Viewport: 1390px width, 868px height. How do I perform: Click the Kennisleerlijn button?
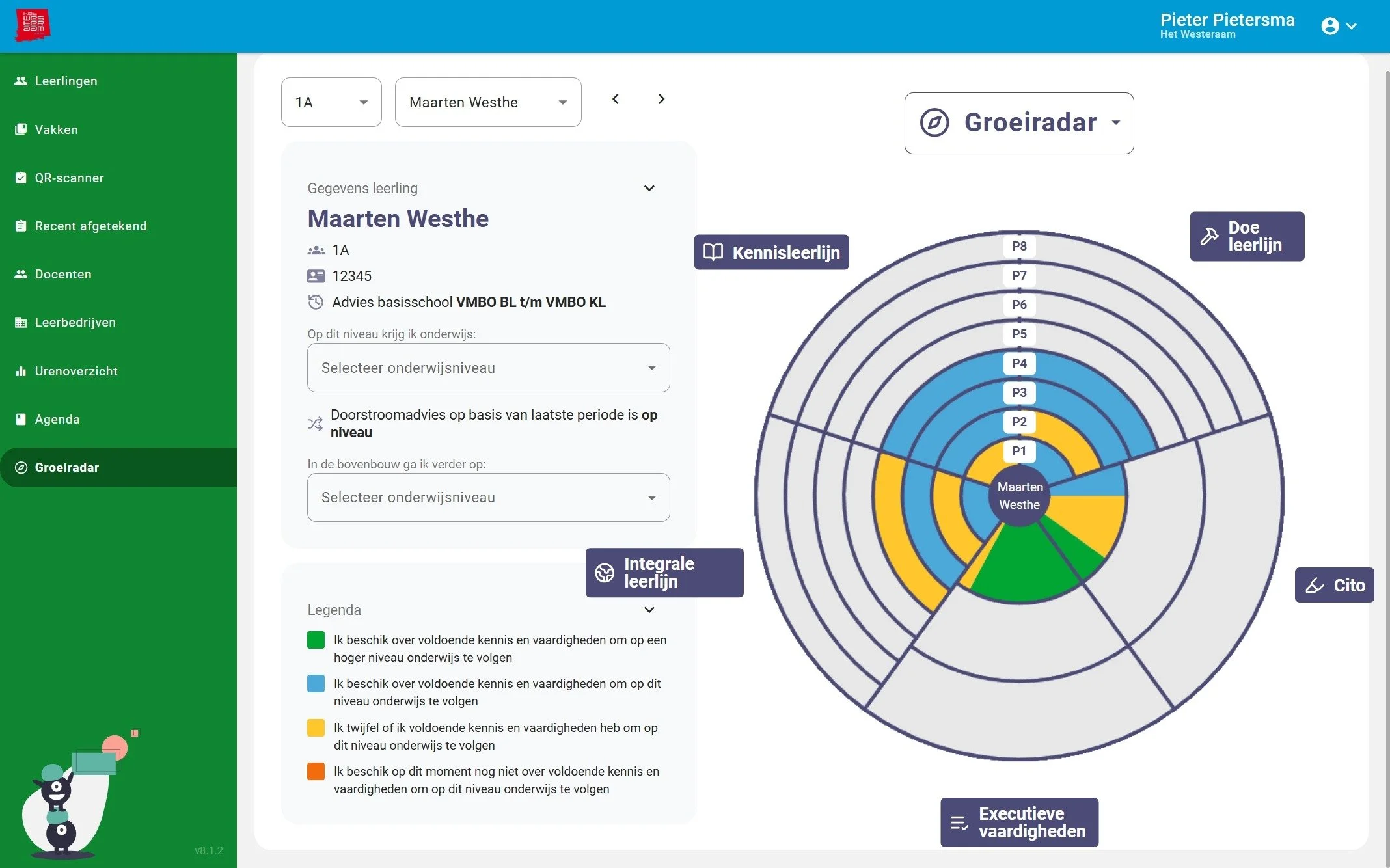[x=772, y=252]
